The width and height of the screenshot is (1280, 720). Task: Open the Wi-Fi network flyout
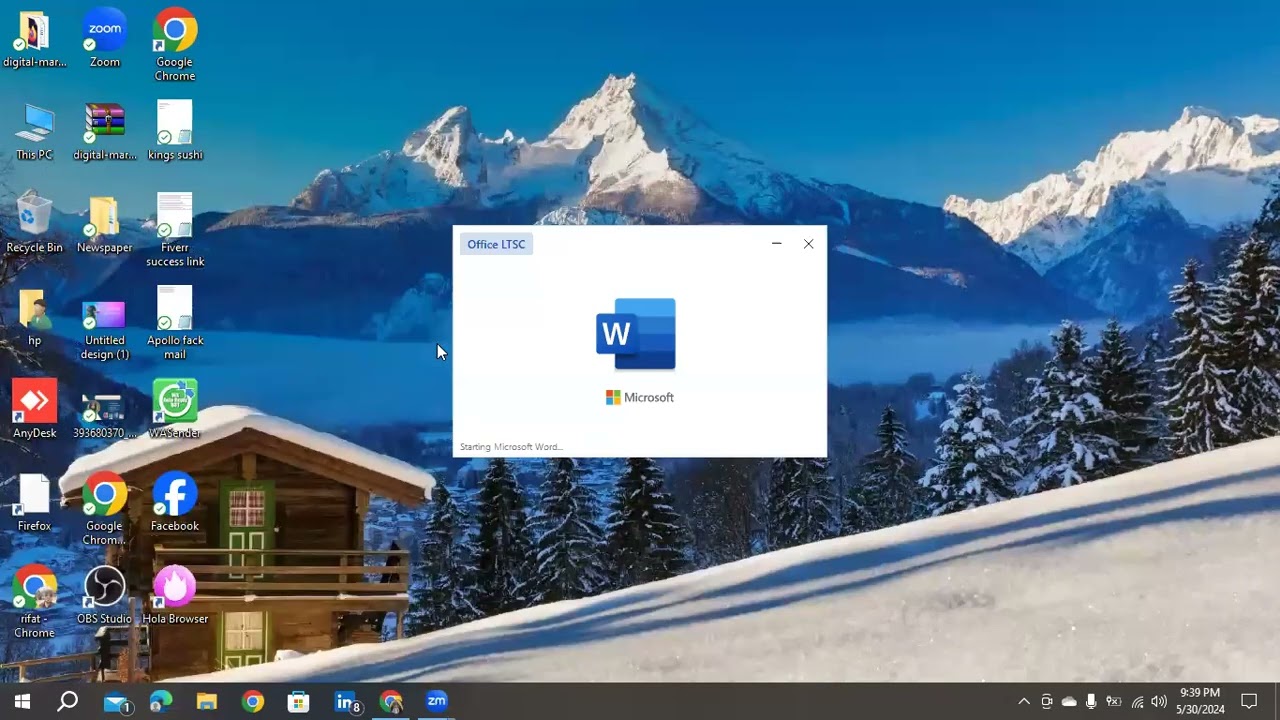1137,702
